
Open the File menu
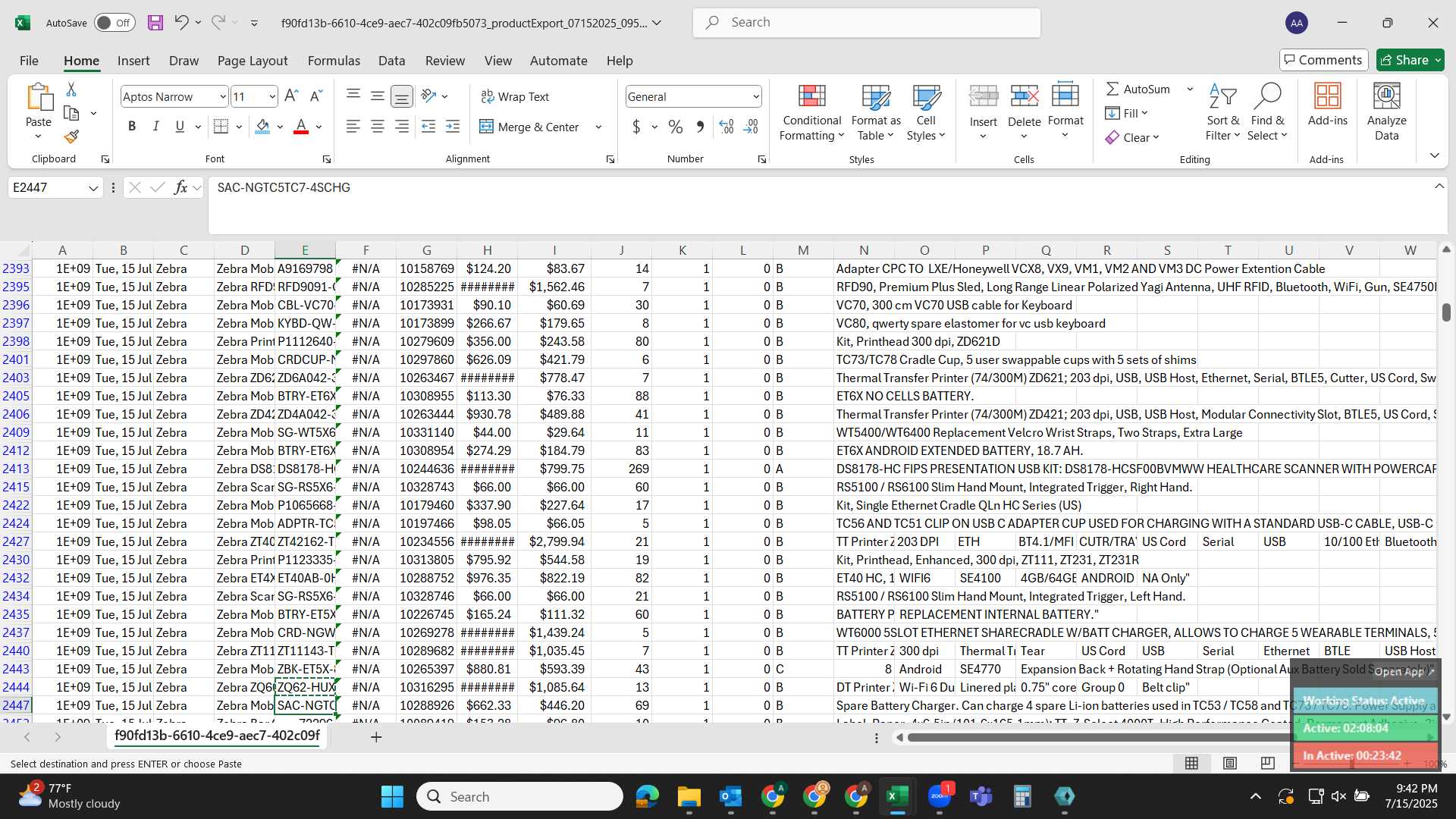(29, 61)
